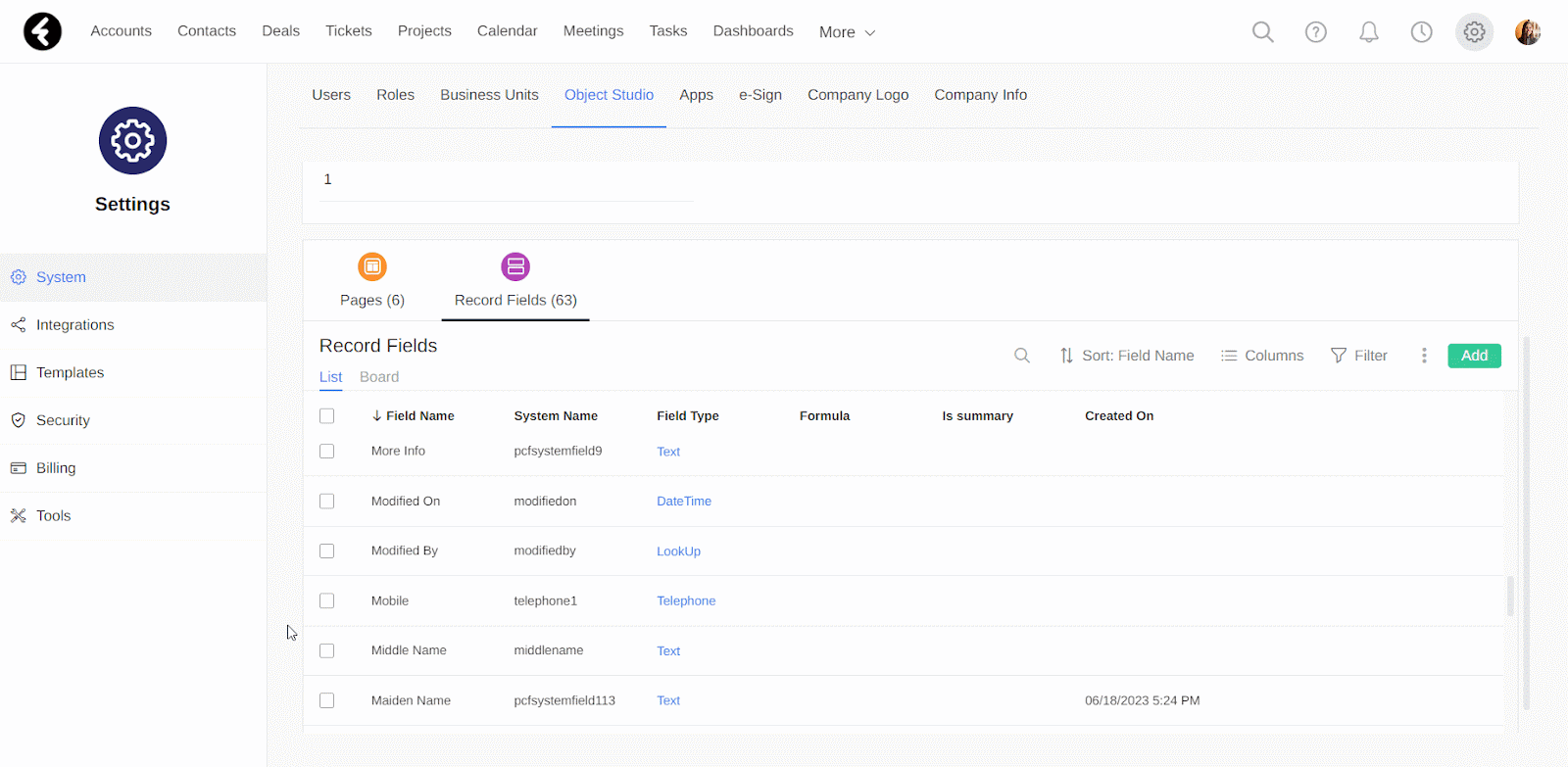This screenshot has width=1568, height=767.
Task: Switch to the Business Units tab
Action: 489,95
